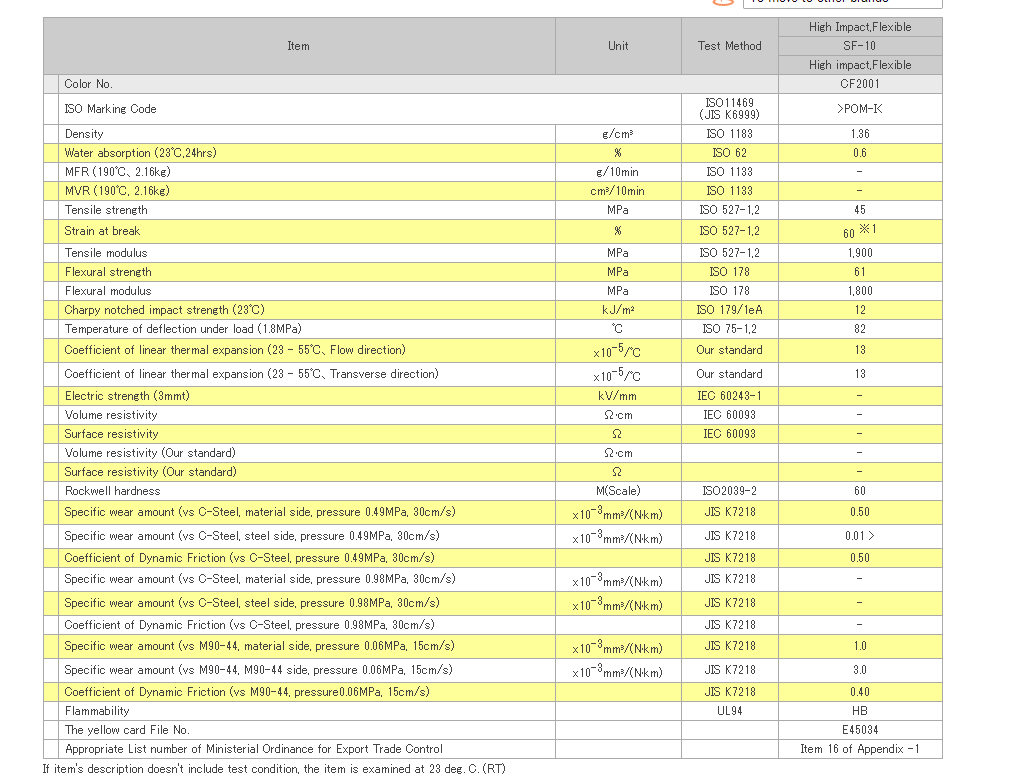Screen dimensions: 1010x784
Task: Select the density value "1.36"
Action: [860, 134]
